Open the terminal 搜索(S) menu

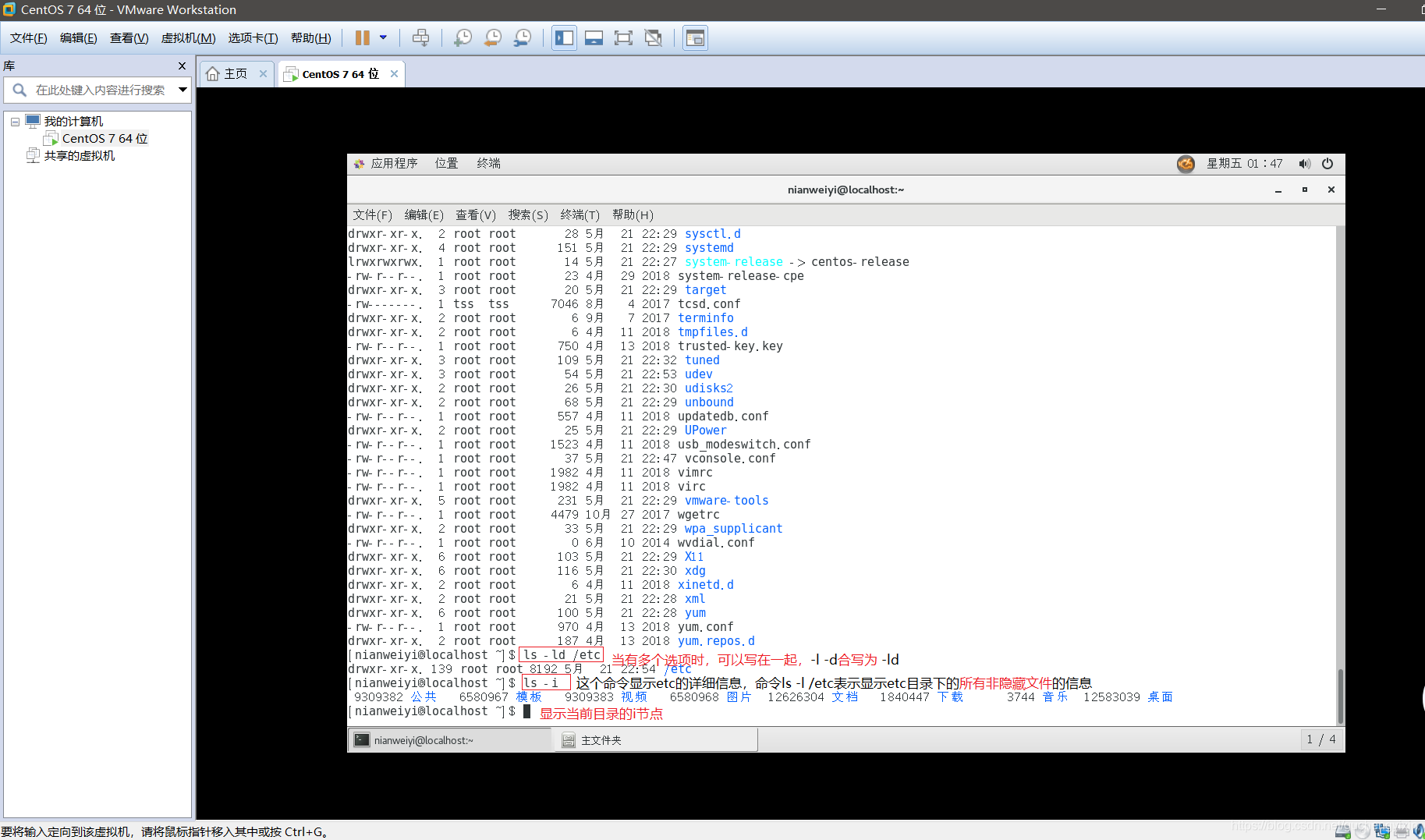coord(528,215)
